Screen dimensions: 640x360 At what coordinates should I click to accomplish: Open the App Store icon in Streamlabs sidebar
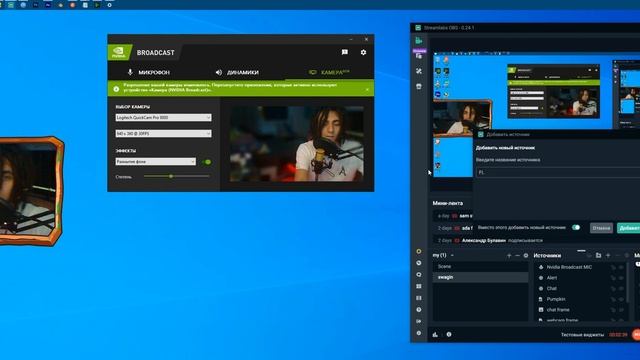coord(419,87)
